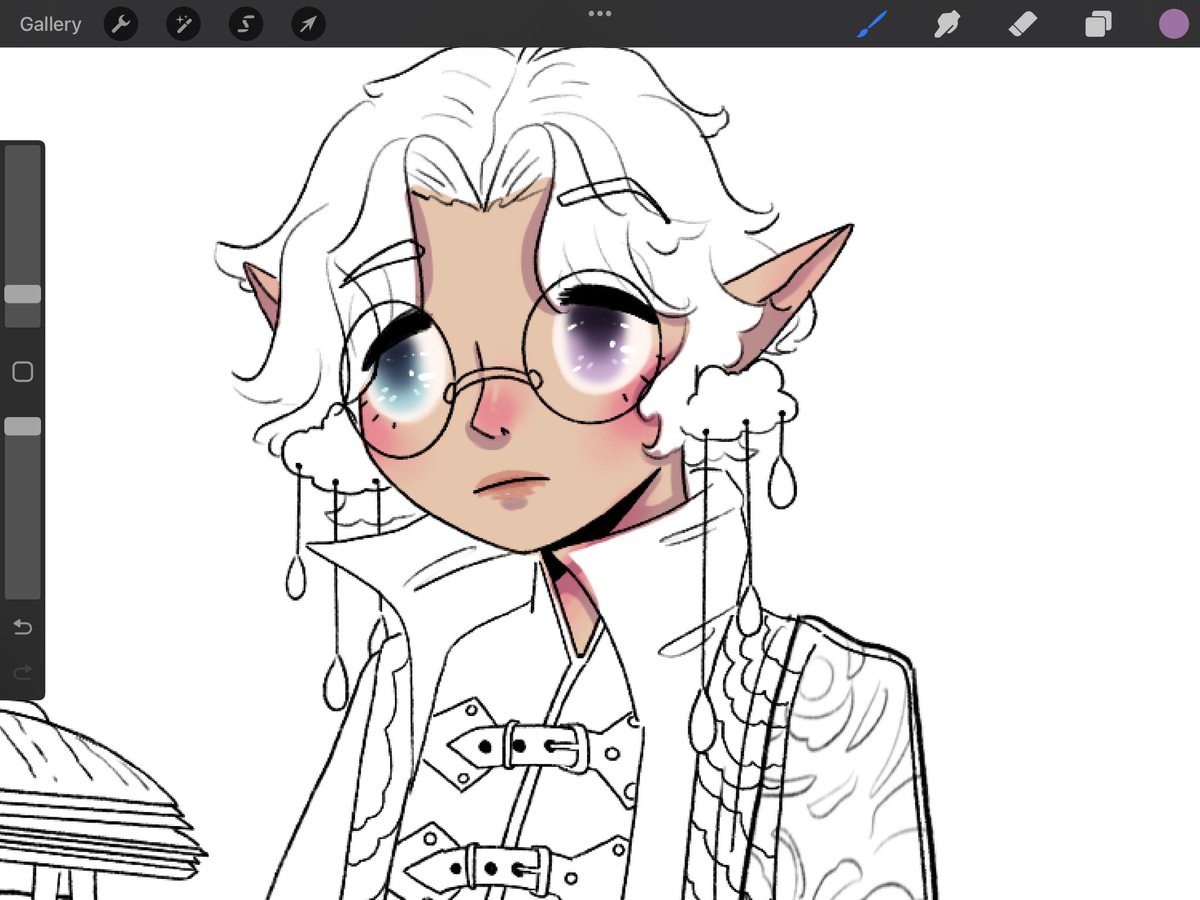The width and height of the screenshot is (1200, 900).
Task: Redo the last undone action
Action: click(x=22, y=672)
